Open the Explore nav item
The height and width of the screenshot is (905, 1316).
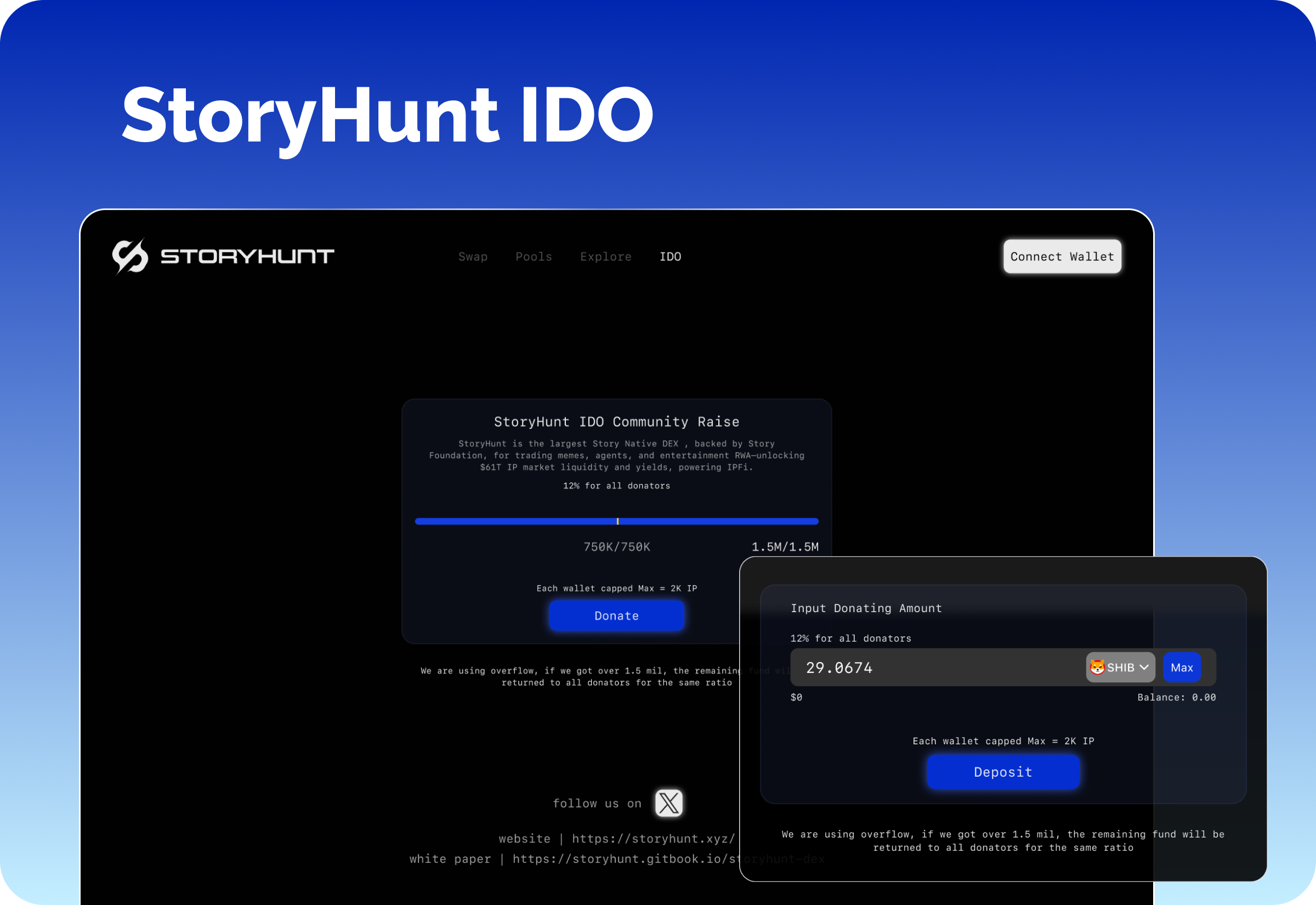(x=606, y=257)
